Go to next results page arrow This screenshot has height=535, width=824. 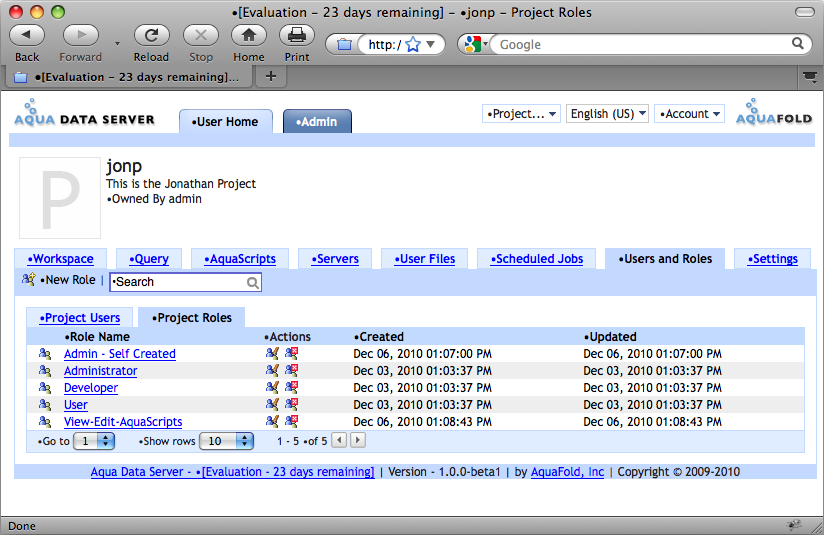pos(358,440)
